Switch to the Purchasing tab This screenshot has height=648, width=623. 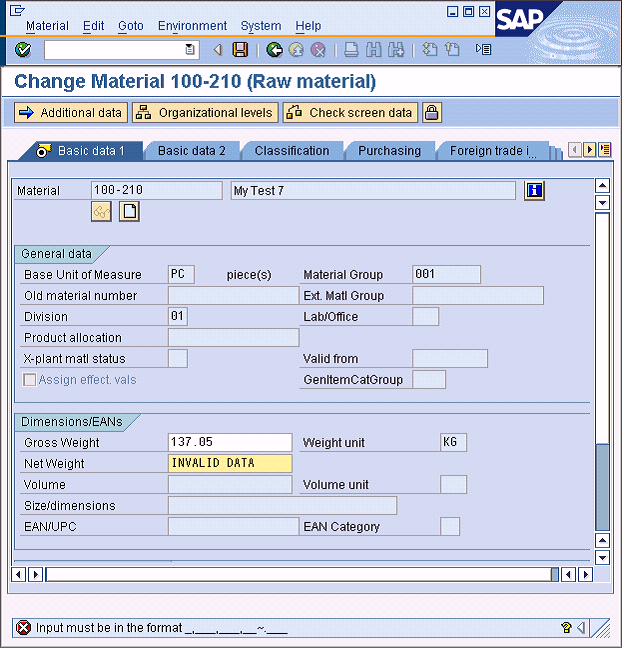coord(389,151)
